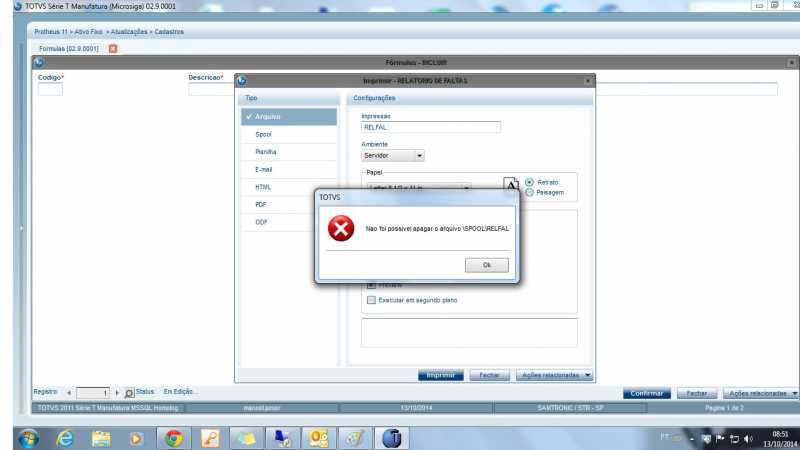Dismiss the TOTVS error with Ok
This screenshot has height=450, width=800.
pos(487,265)
